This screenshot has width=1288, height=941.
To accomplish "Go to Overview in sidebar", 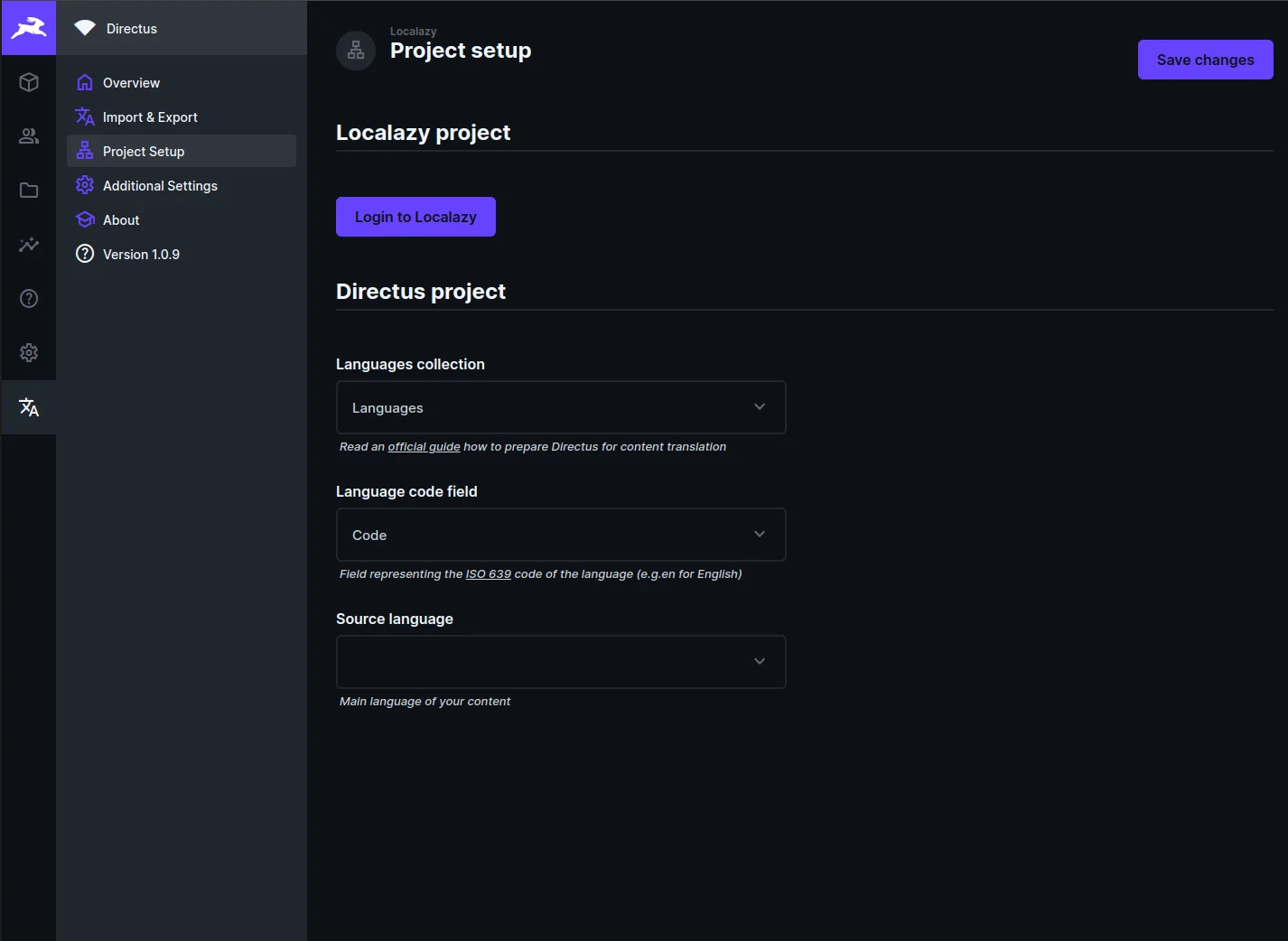I will tap(131, 83).
